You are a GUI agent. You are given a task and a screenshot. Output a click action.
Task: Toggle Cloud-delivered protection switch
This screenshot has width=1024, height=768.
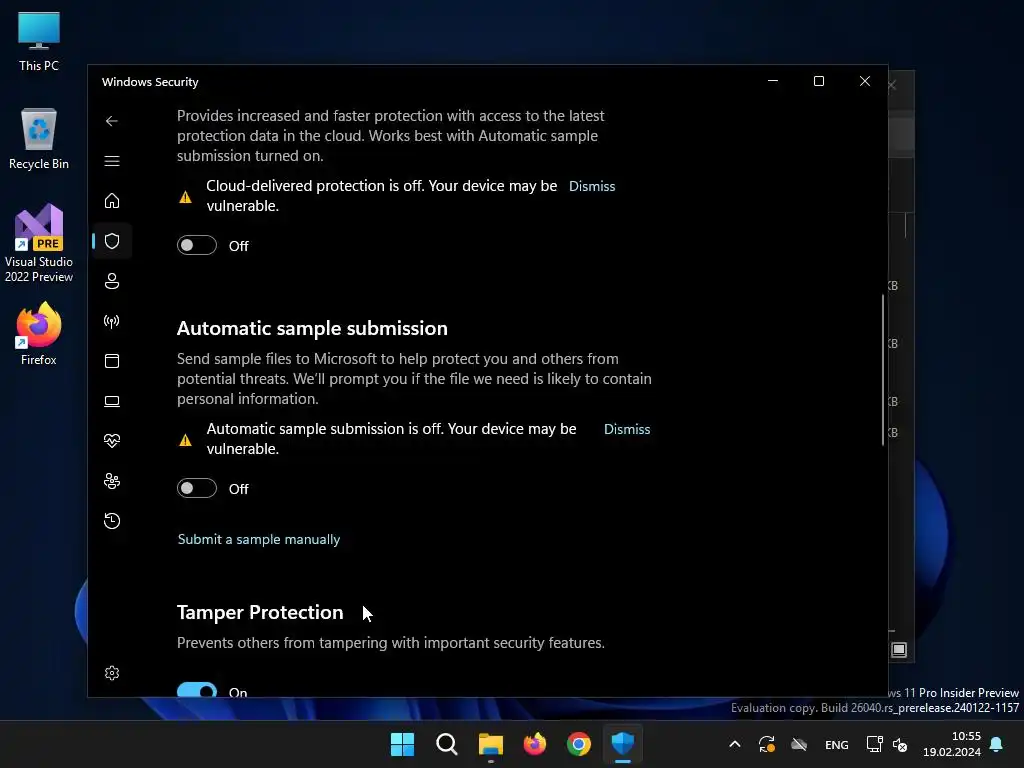coord(197,245)
